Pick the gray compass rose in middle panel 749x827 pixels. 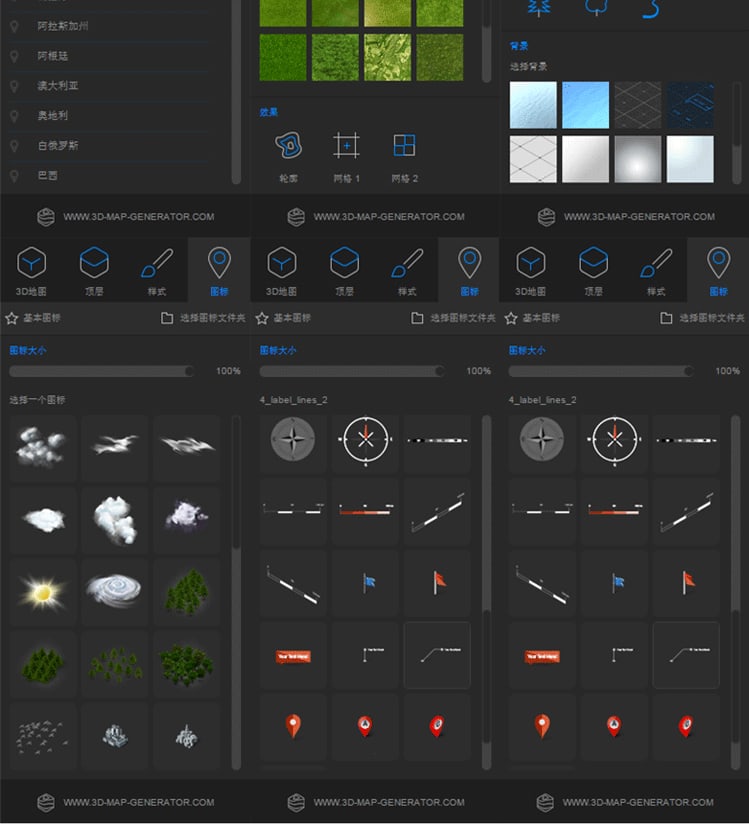[x=293, y=439]
